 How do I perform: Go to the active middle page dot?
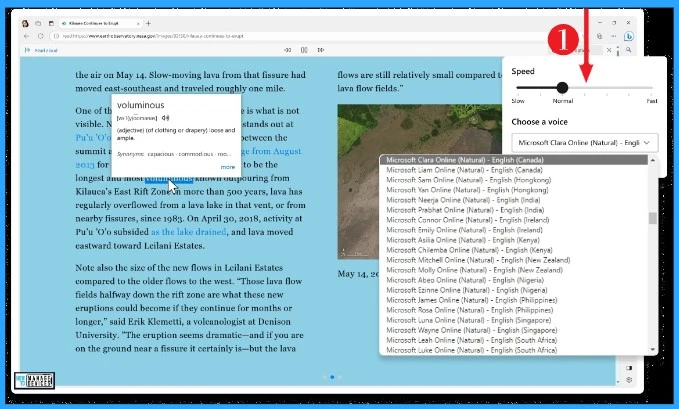click(332, 377)
